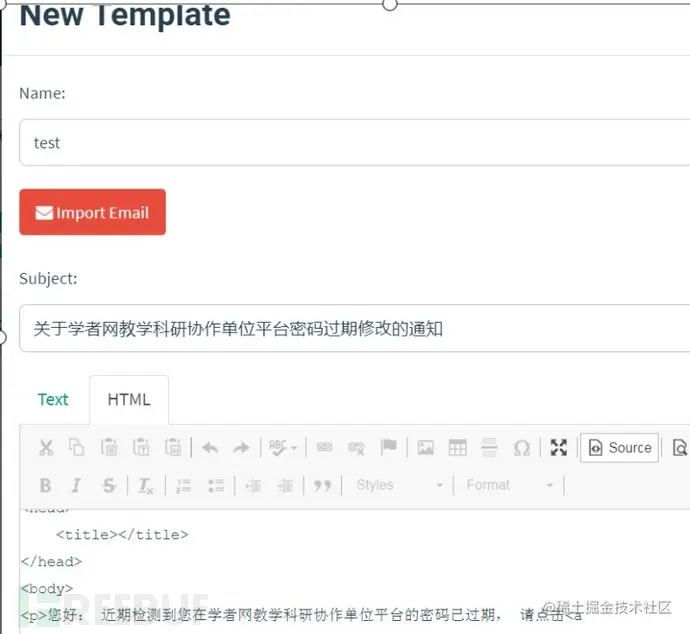Click the Paste from Word icon
The height and width of the screenshot is (634, 690).
[x=173, y=447]
